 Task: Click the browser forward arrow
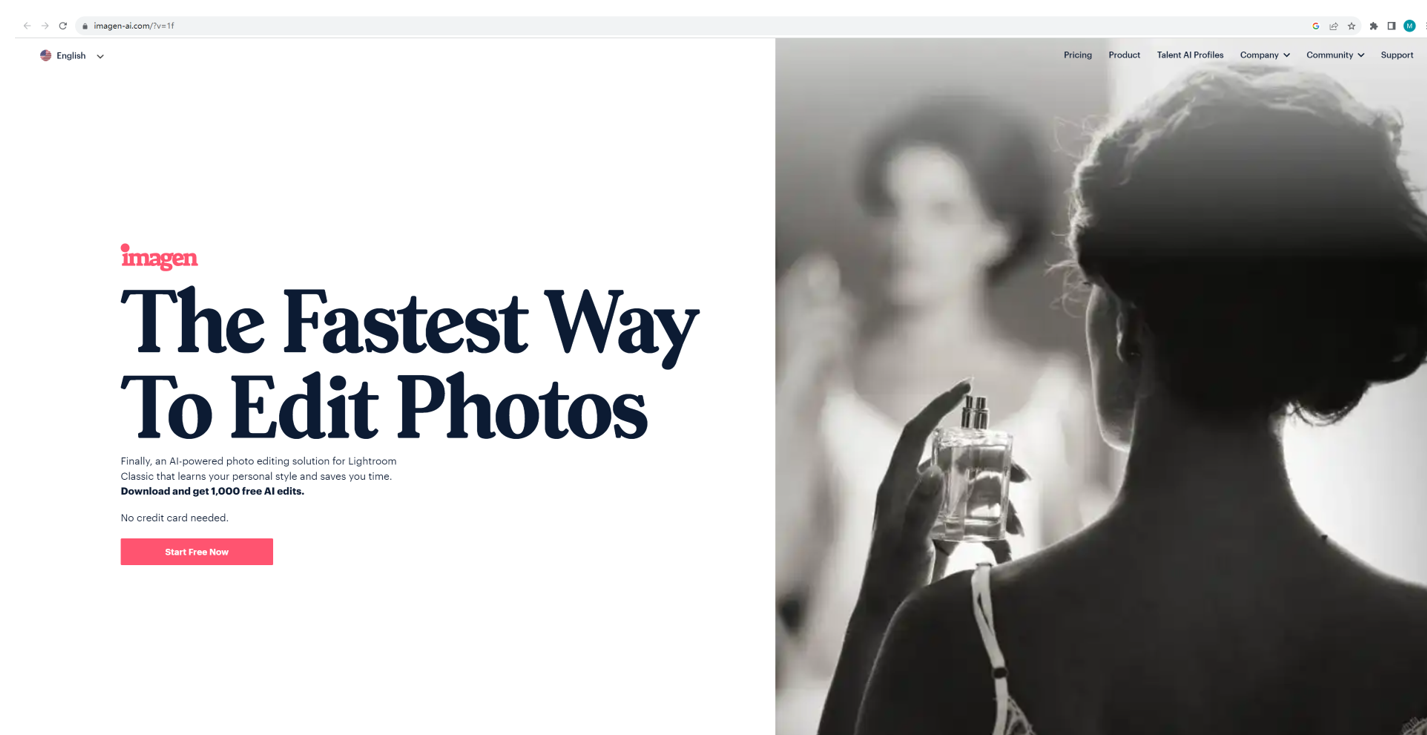tap(45, 26)
